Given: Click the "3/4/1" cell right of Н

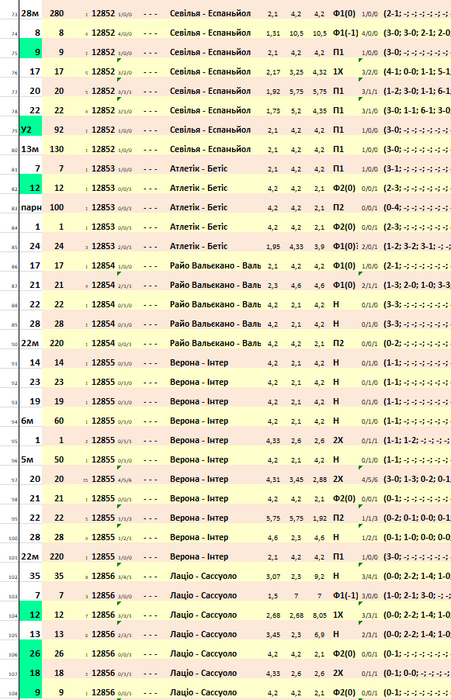Looking at the screenshot, I should [370, 576].
